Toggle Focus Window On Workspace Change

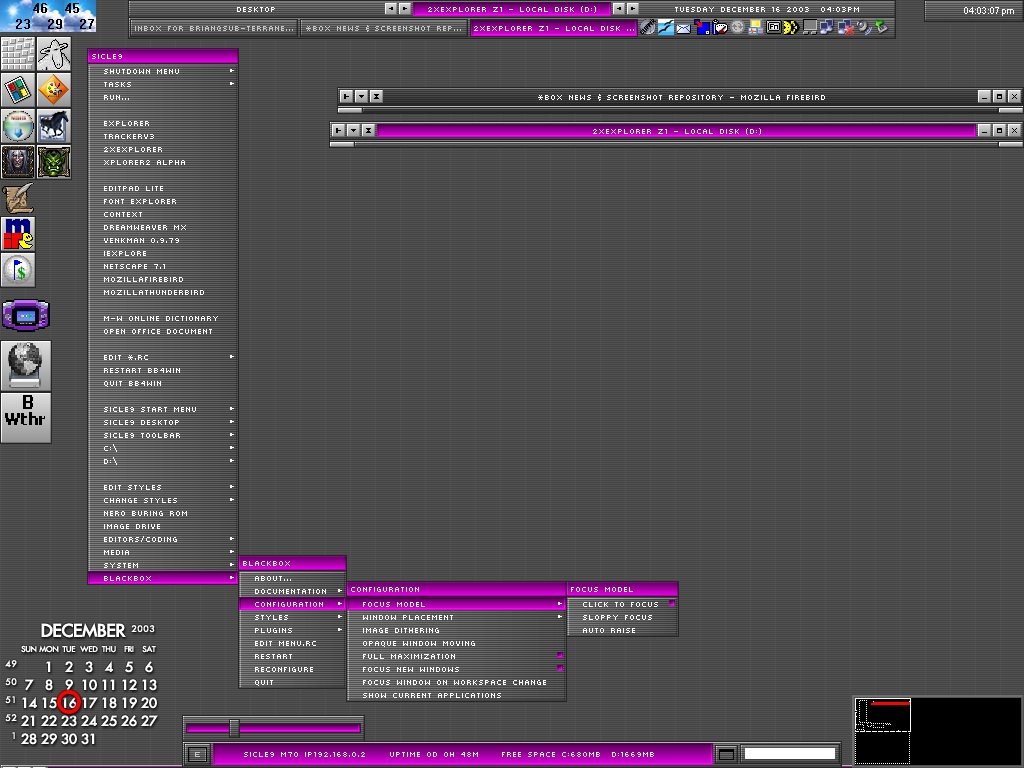point(456,682)
